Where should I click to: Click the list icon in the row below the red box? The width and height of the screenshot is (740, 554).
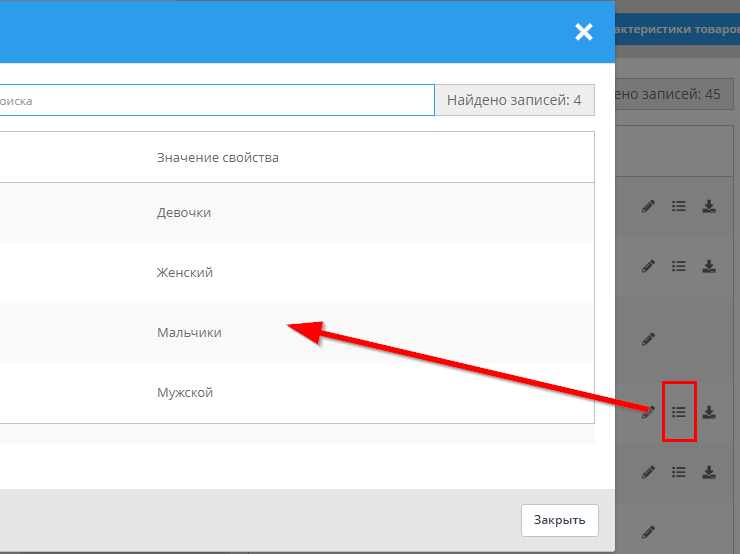679,471
